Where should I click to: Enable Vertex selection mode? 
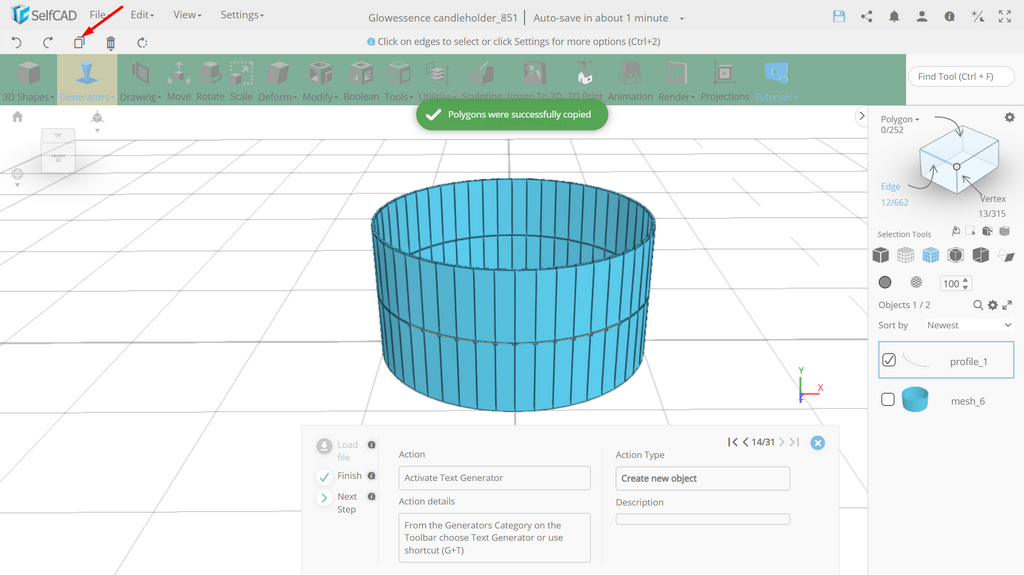(993, 199)
